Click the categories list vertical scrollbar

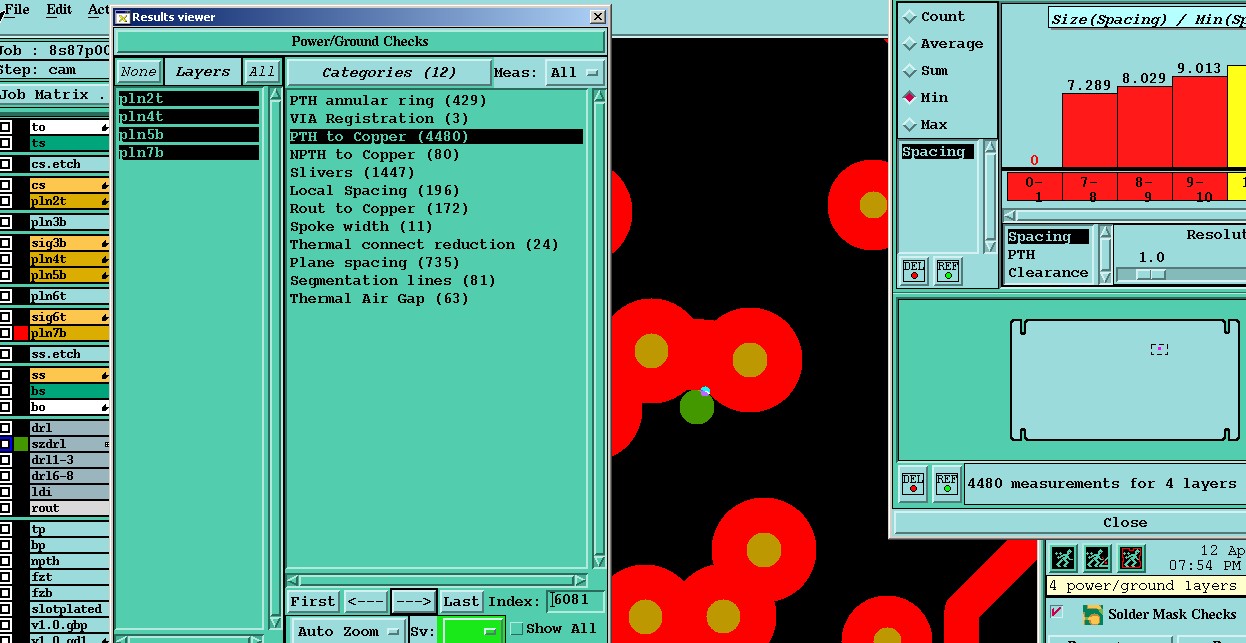click(x=599, y=329)
